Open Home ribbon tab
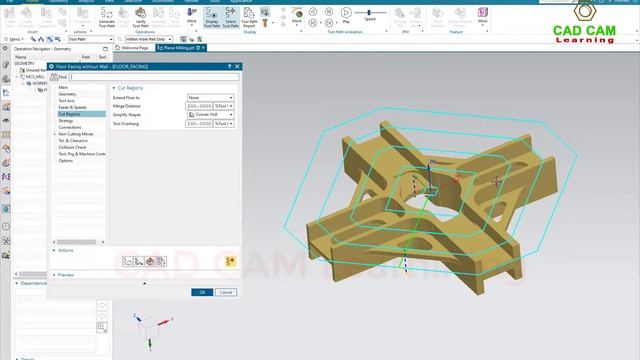The height and width of the screenshot is (360, 640). (32, 1)
